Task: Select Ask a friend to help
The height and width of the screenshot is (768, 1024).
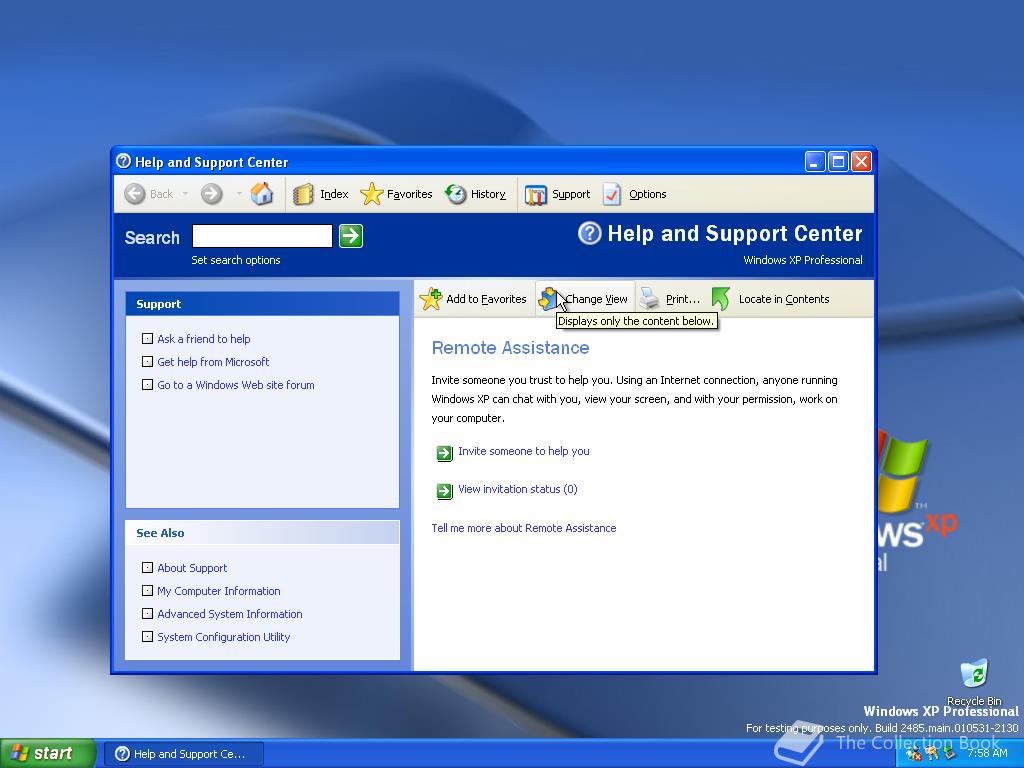Action: click(204, 339)
